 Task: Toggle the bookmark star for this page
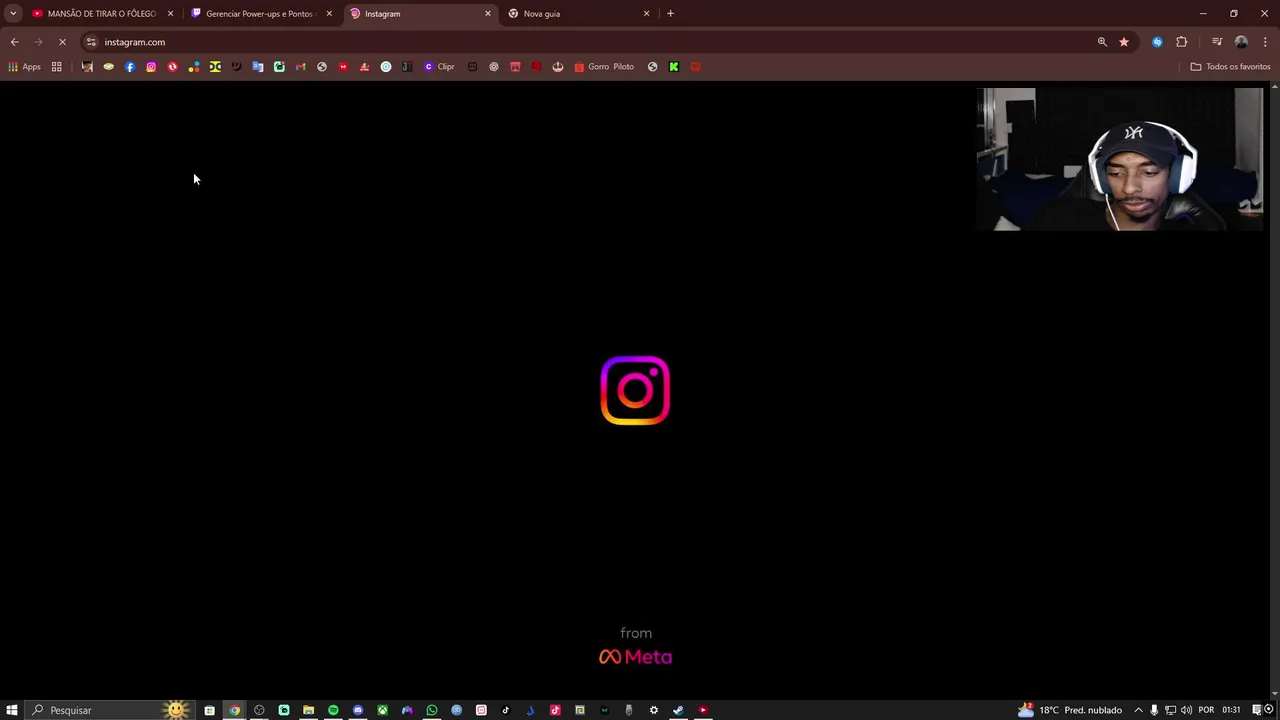pyautogui.click(x=1124, y=42)
